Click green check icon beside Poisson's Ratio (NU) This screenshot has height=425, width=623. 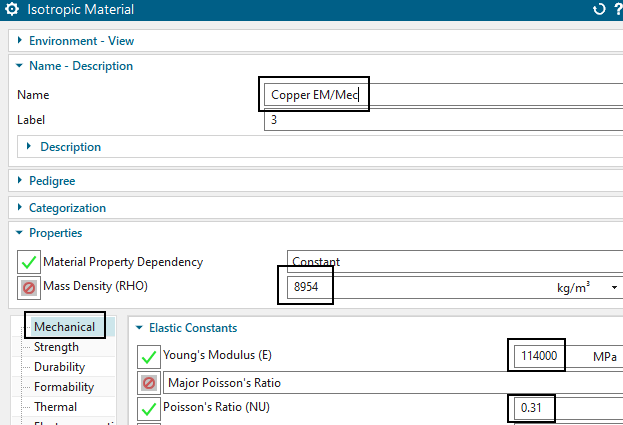click(149, 408)
